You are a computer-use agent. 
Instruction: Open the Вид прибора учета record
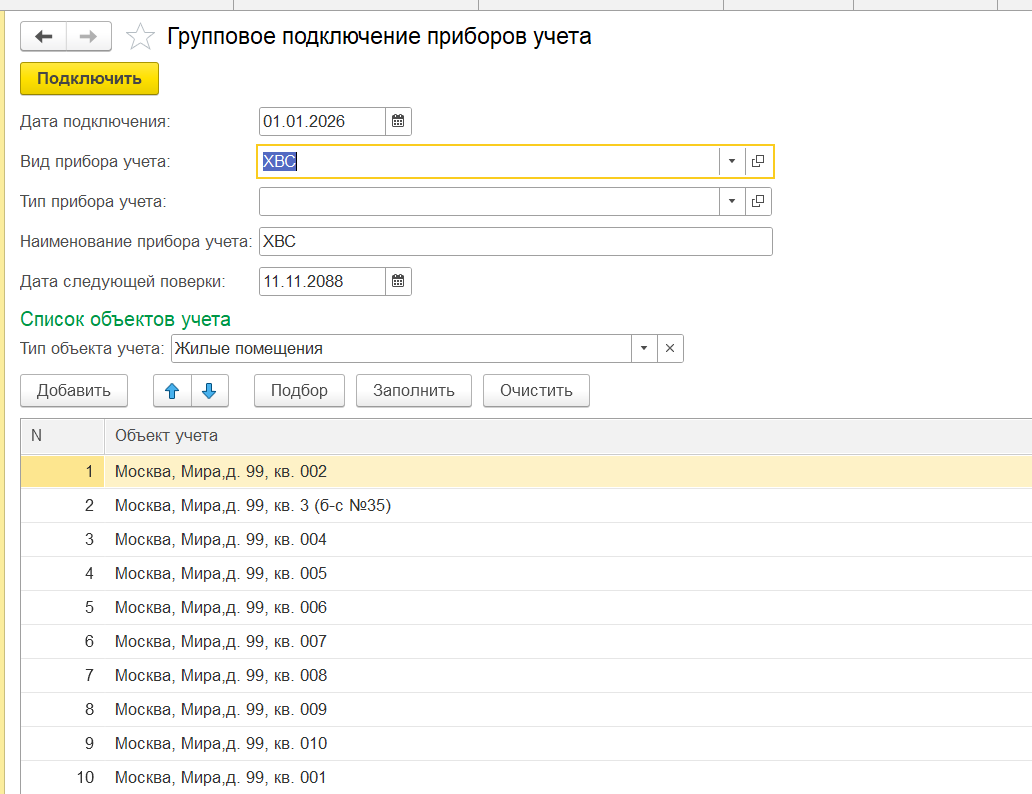[758, 161]
